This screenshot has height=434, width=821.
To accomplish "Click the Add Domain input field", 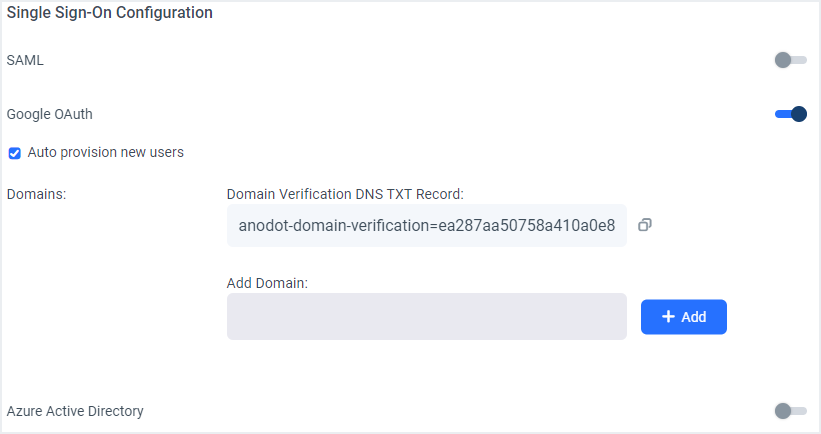I will coord(427,316).
